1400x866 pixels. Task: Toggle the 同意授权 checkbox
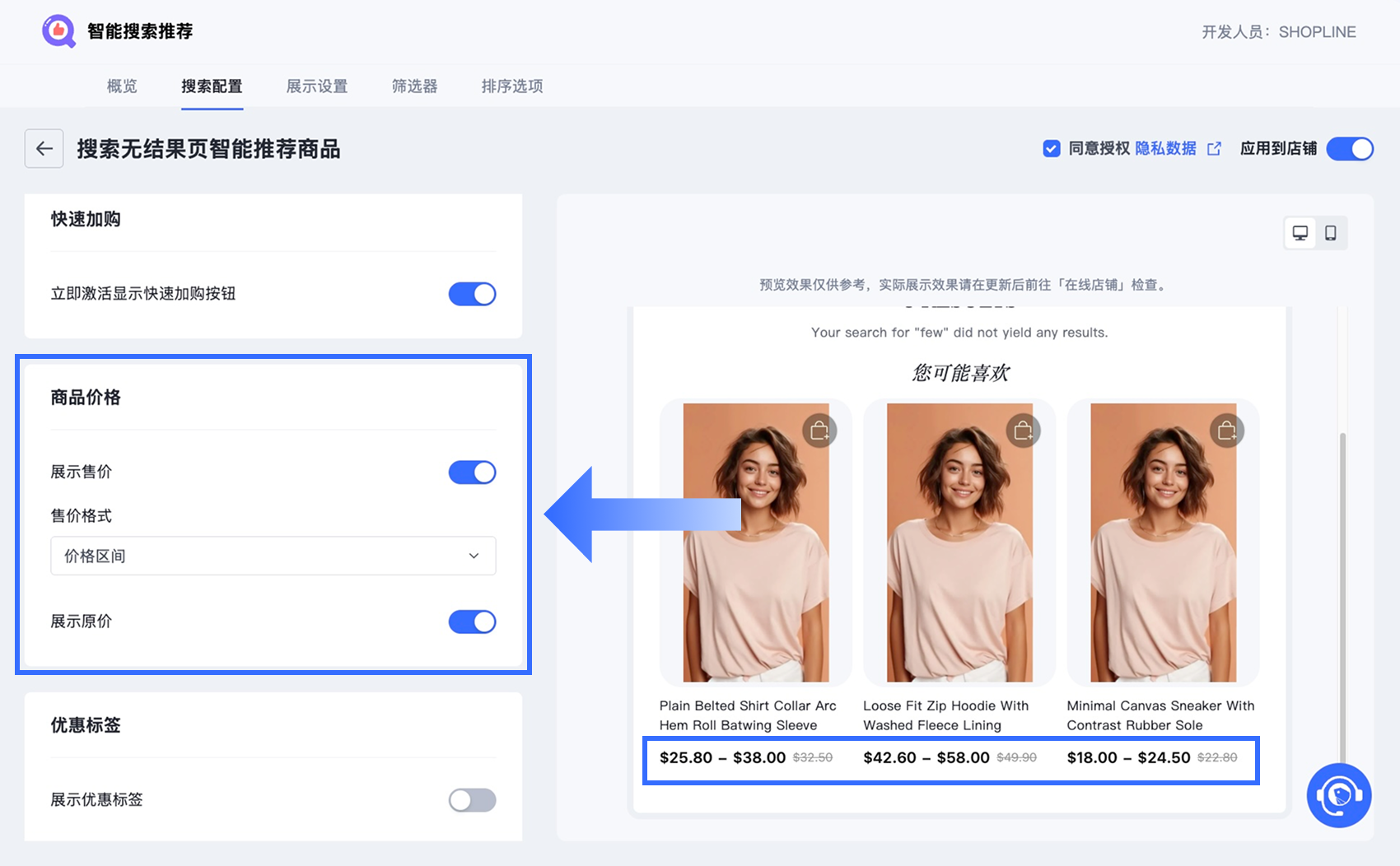[1052, 148]
